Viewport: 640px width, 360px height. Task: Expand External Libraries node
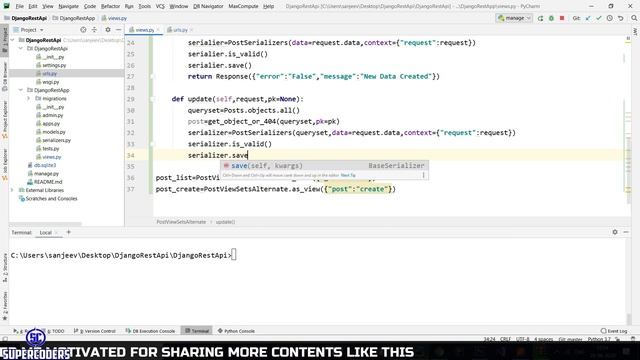pos(13,190)
